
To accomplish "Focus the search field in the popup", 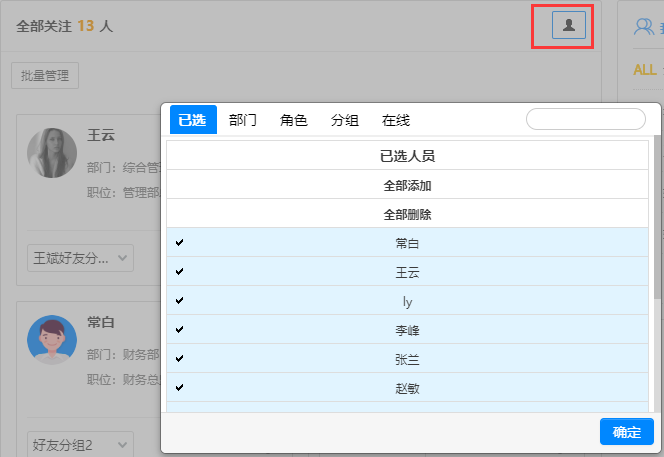I will click(586, 119).
